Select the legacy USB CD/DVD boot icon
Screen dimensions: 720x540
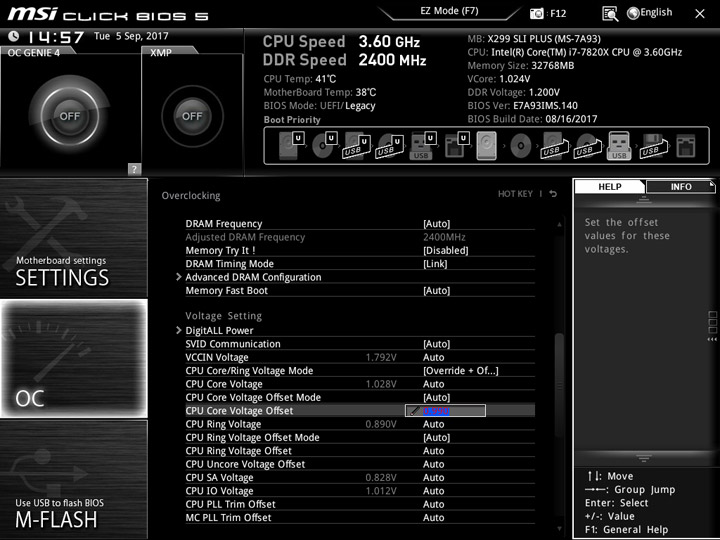coord(587,146)
